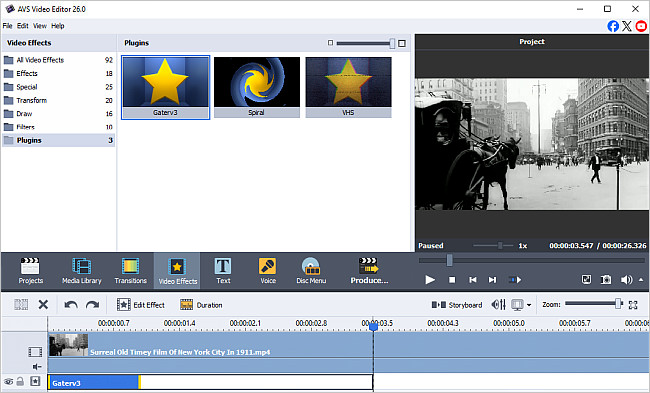Click the video effects track star icon

pyautogui.click(x=35, y=381)
